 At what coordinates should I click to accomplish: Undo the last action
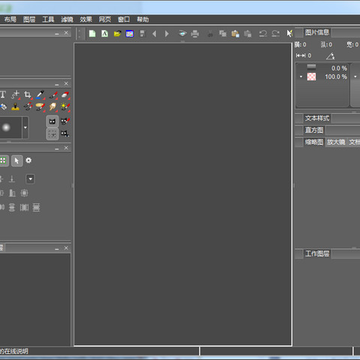coord(263,33)
